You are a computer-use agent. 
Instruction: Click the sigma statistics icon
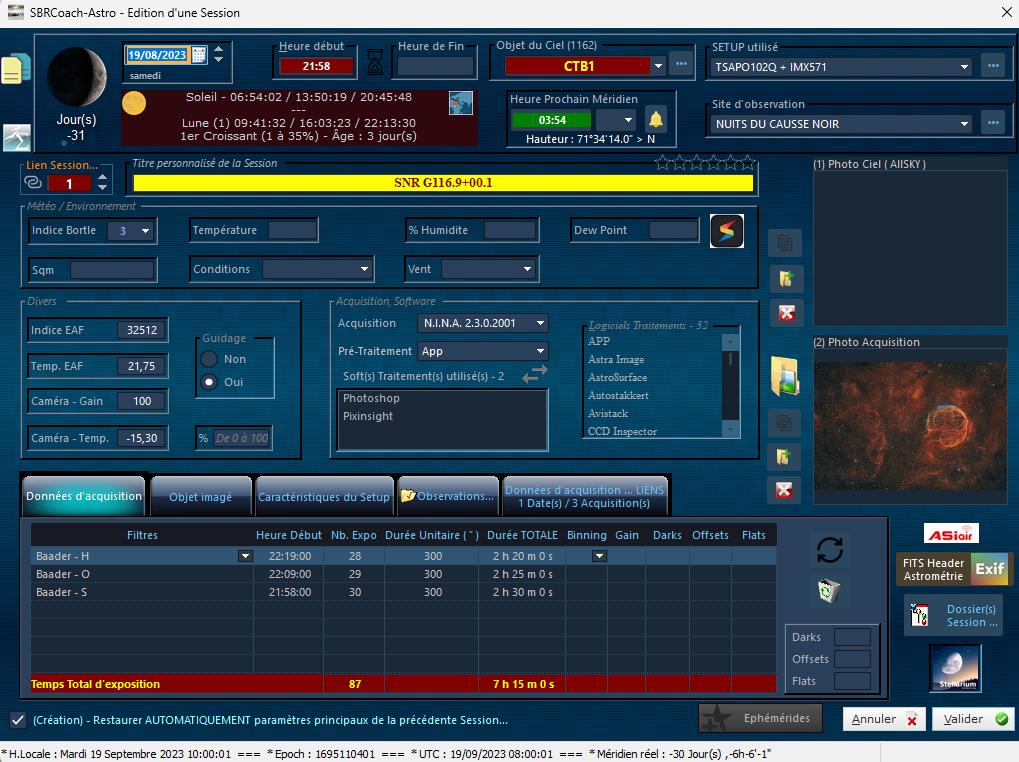tap(16, 137)
